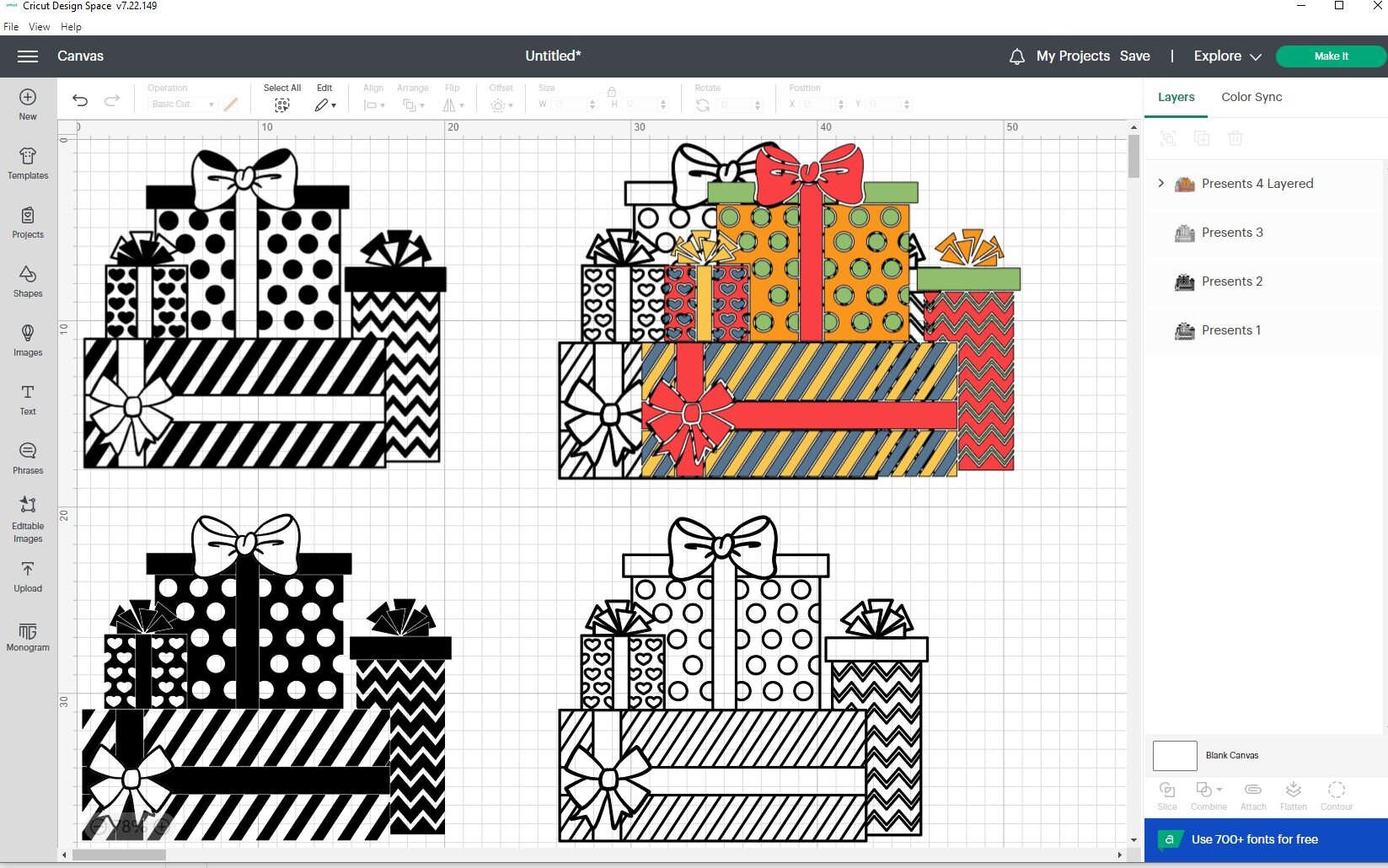Open the Explore dropdown
Viewport: 1388px width, 868px height.
click(x=1225, y=56)
